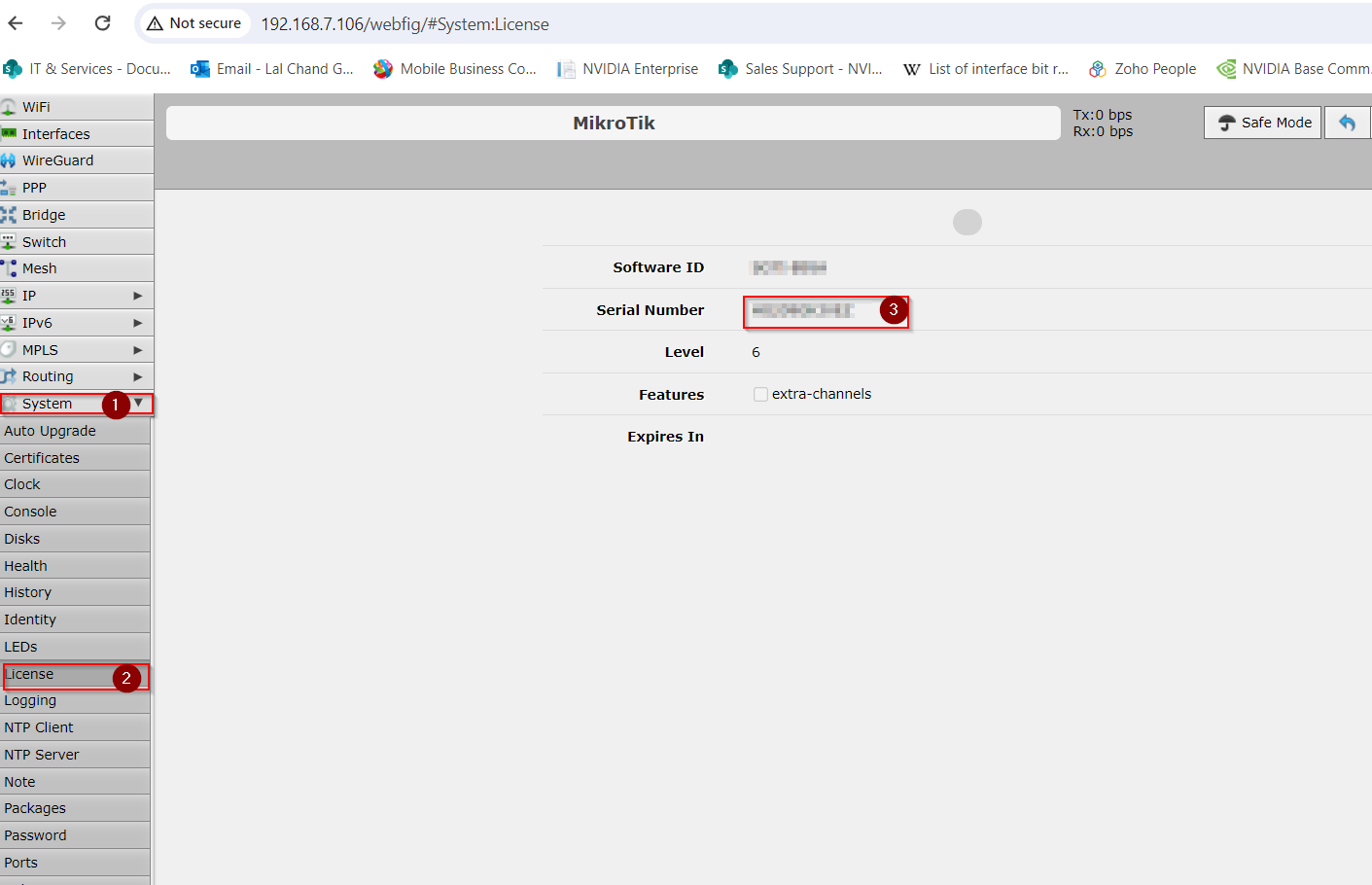Screen dimensions: 1372x885
Task: Click the Features label
Action: [x=671, y=395]
